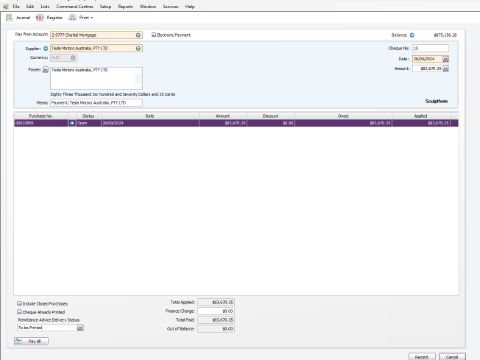Viewport: 480px width, 360px height.
Task: Open the Setup menu
Action: pyautogui.click(x=105, y=6)
